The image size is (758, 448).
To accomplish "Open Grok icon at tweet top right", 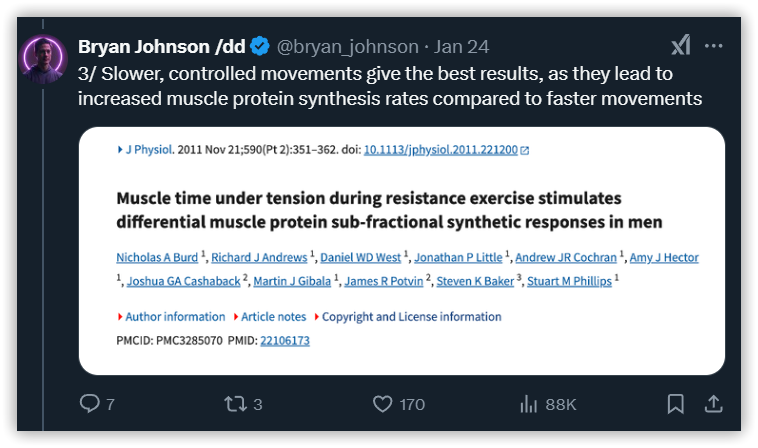I will [681, 46].
